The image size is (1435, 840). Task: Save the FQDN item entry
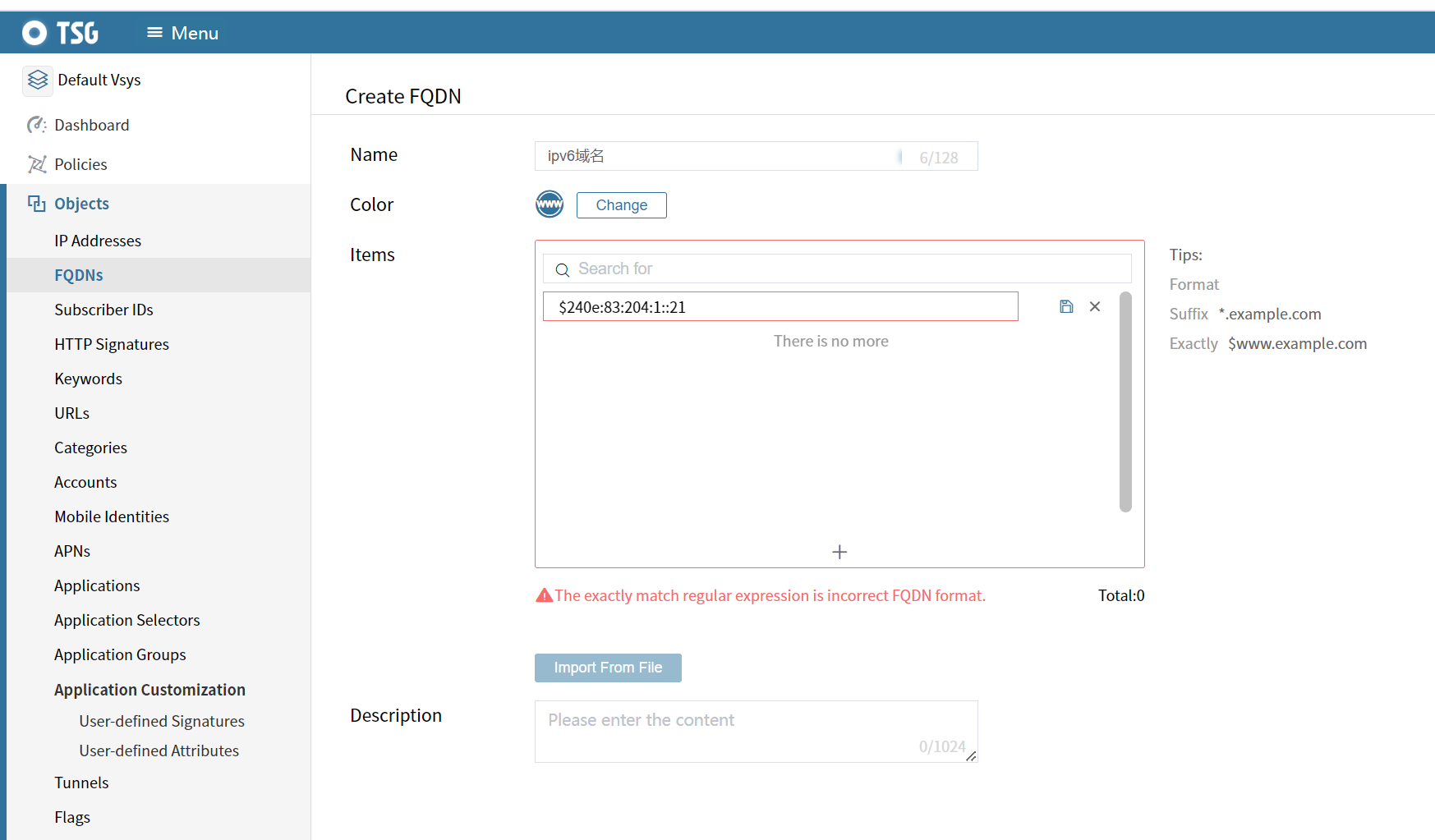click(x=1066, y=306)
